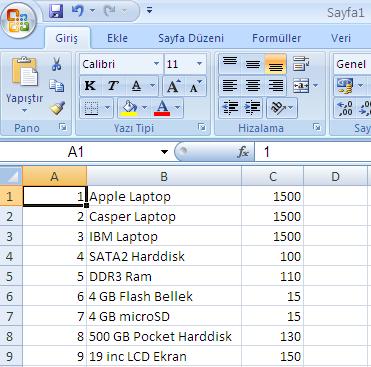Toggle bottom vertical alignment button
The height and width of the screenshot is (367, 371).
275,64
